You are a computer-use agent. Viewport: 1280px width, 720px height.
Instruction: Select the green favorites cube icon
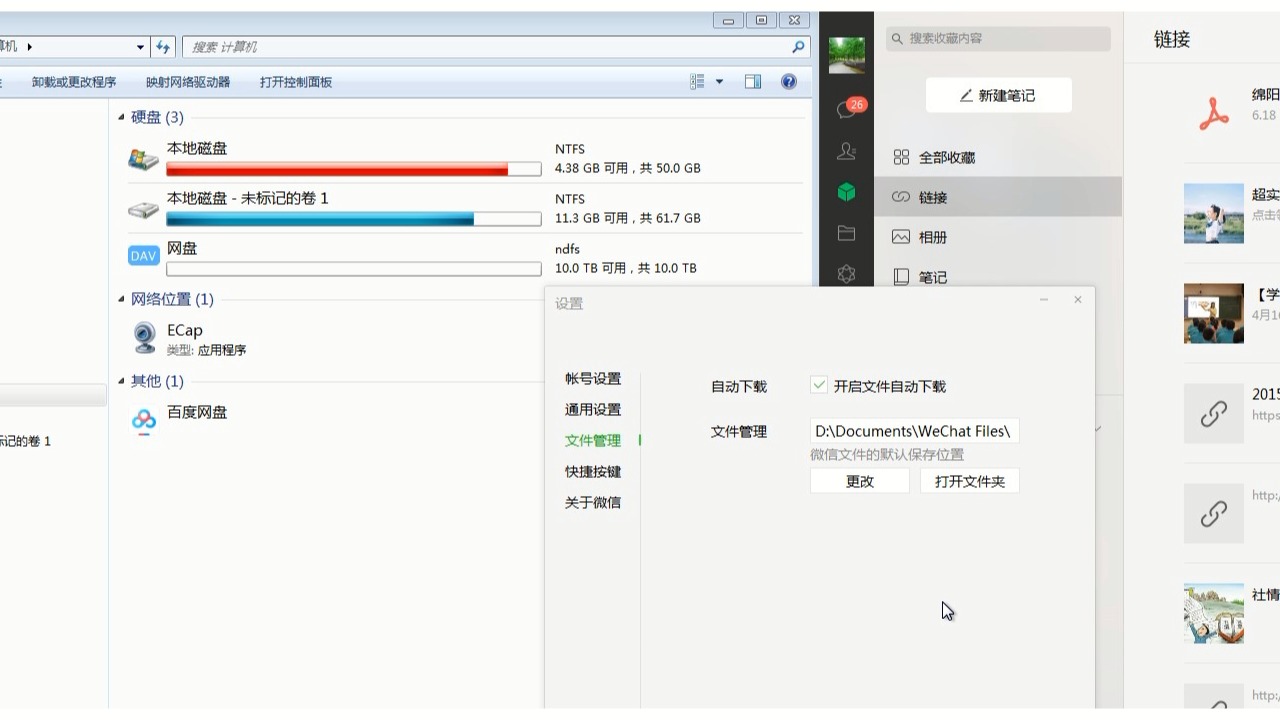(x=846, y=191)
